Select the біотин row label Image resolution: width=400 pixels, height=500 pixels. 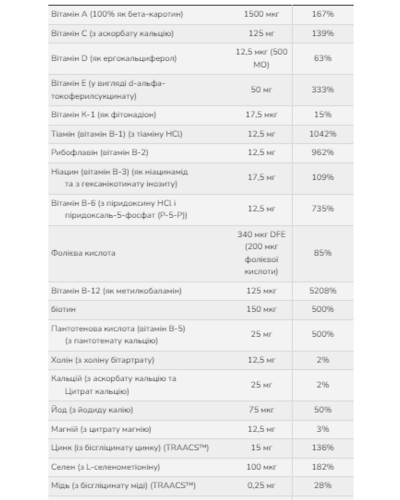point(63,309)
